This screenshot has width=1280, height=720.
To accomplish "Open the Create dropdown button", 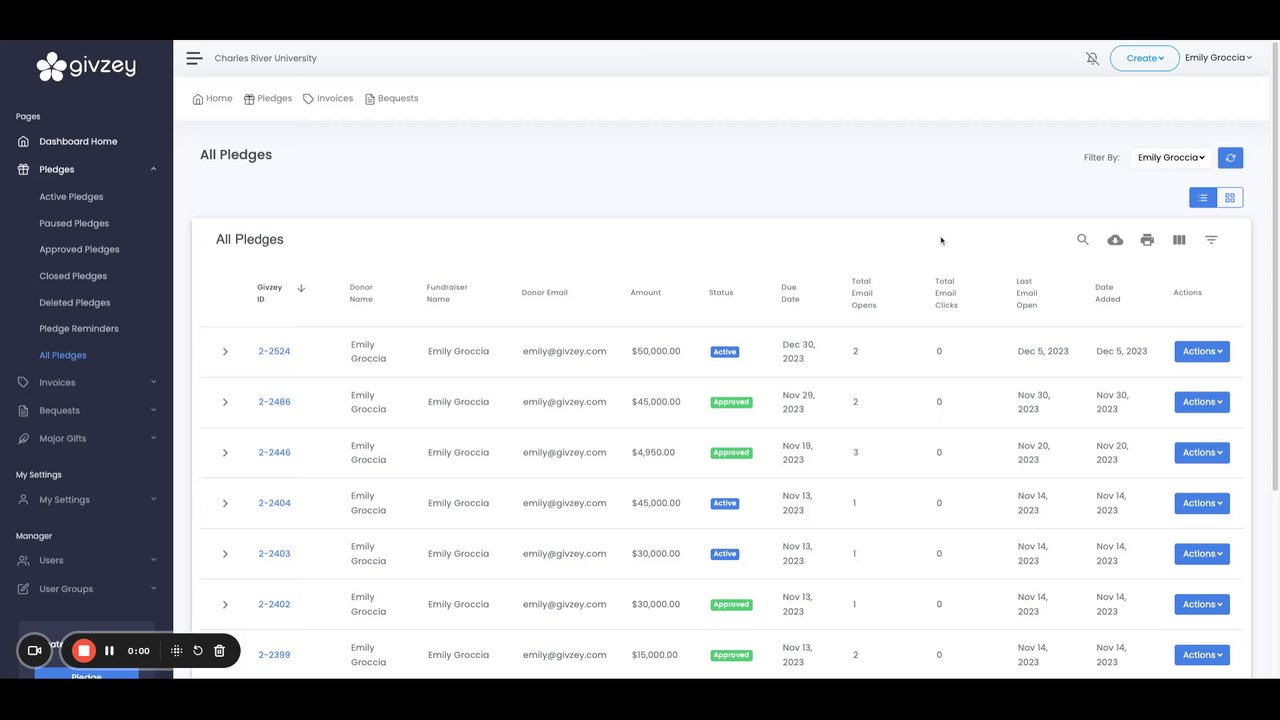I will click(x=1145, y=58).
